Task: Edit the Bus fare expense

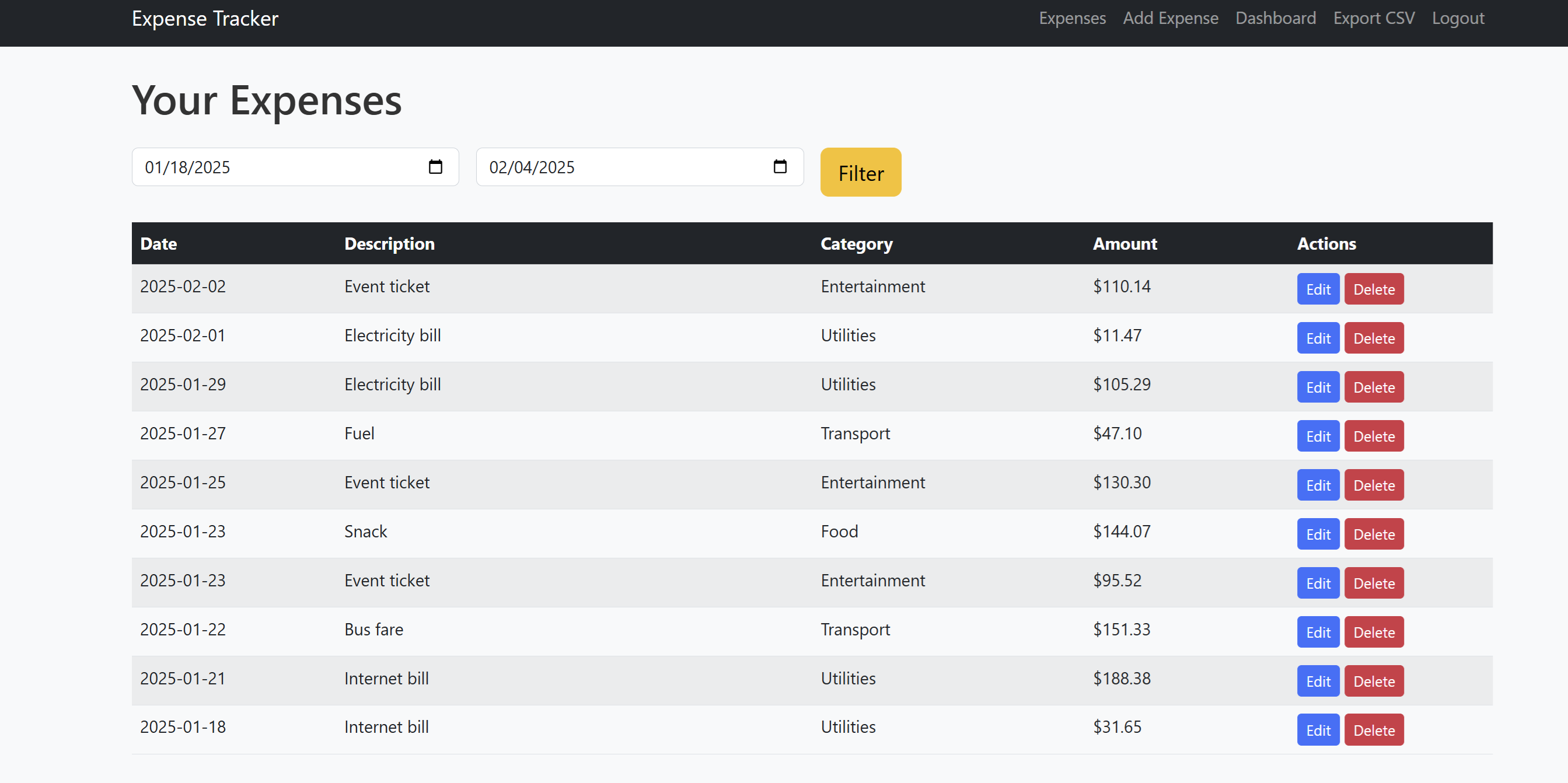Action: coord(1318,631)
